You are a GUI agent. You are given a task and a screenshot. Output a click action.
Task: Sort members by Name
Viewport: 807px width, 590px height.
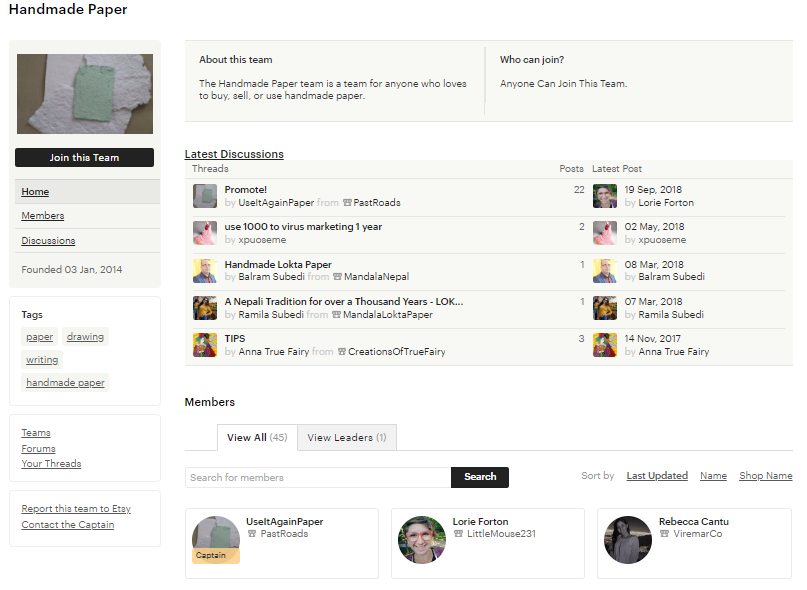[x=713, y=476]
